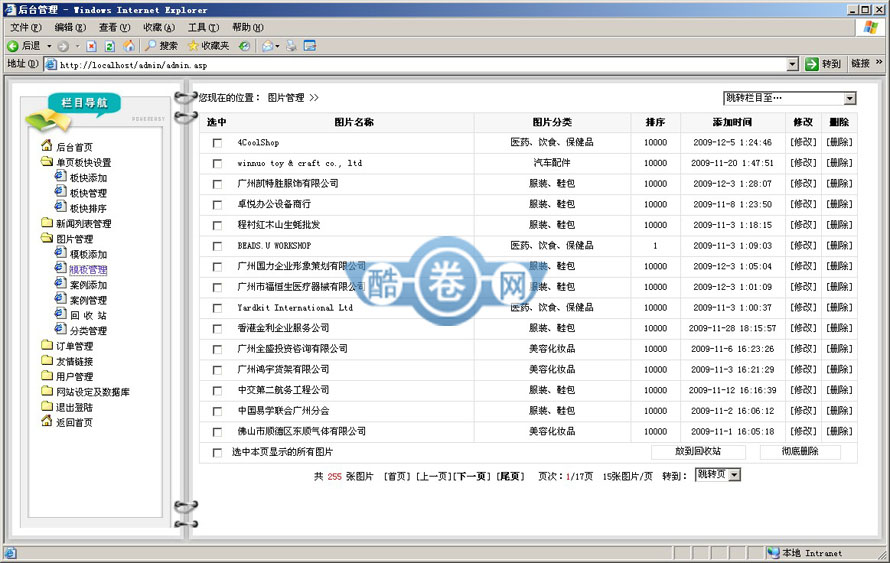Click page icon beside 板块排序
Image resolution: width=890 pixels, height=563 pixels.
click(x=60, y=207)
